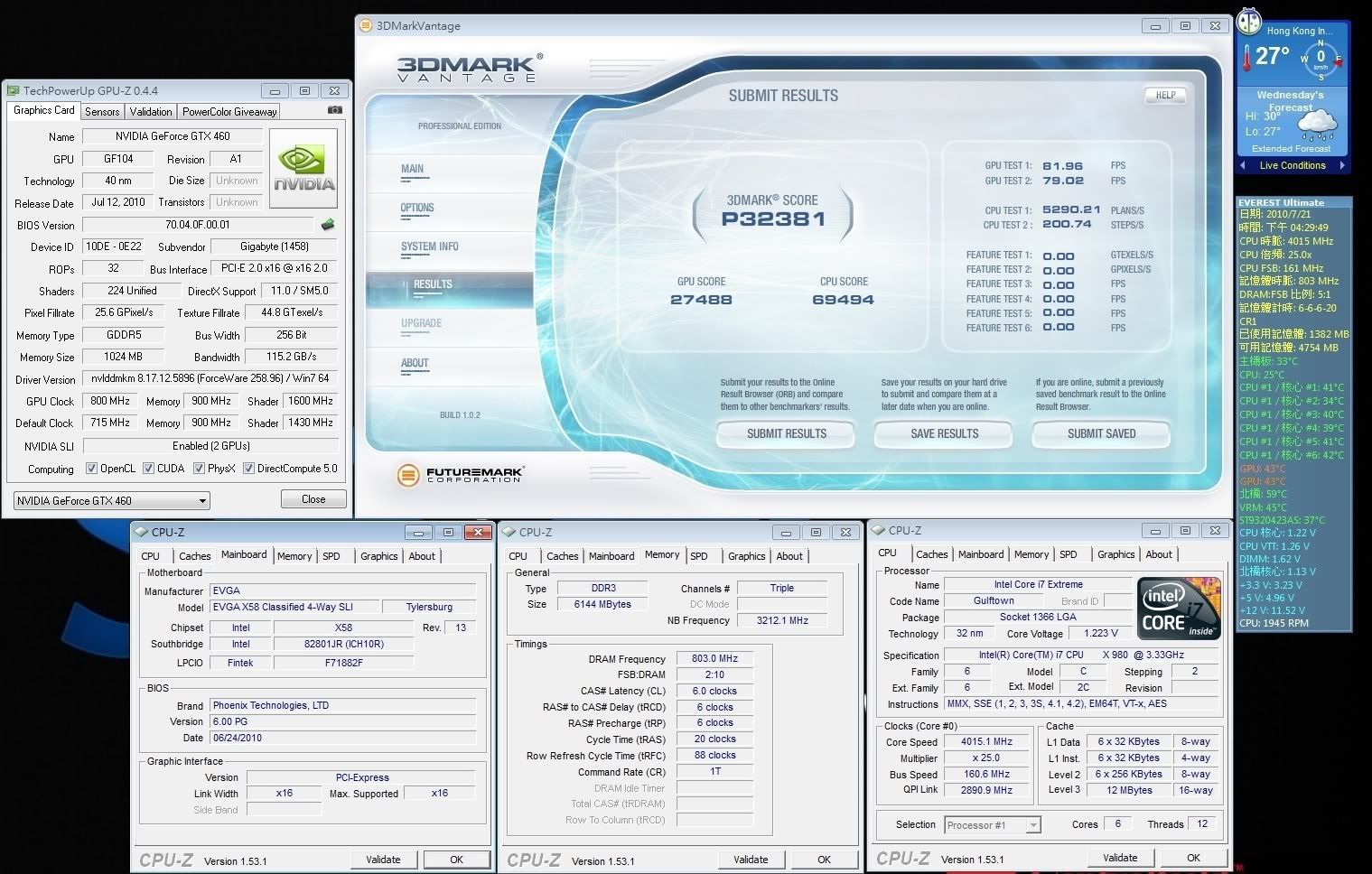Open About tab in CPU-Z Memory window
This screenshot has width=1372, height=874.
(789, 556)
